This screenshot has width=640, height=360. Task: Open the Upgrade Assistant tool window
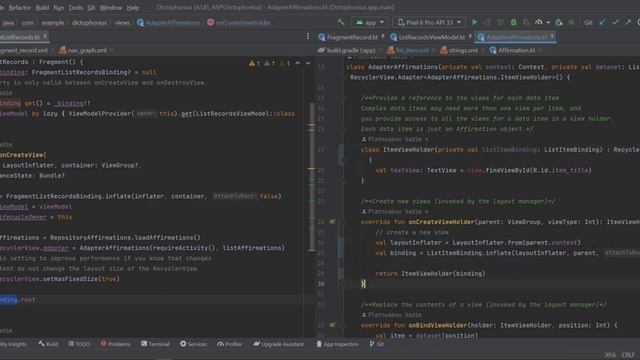pos(279,344)
